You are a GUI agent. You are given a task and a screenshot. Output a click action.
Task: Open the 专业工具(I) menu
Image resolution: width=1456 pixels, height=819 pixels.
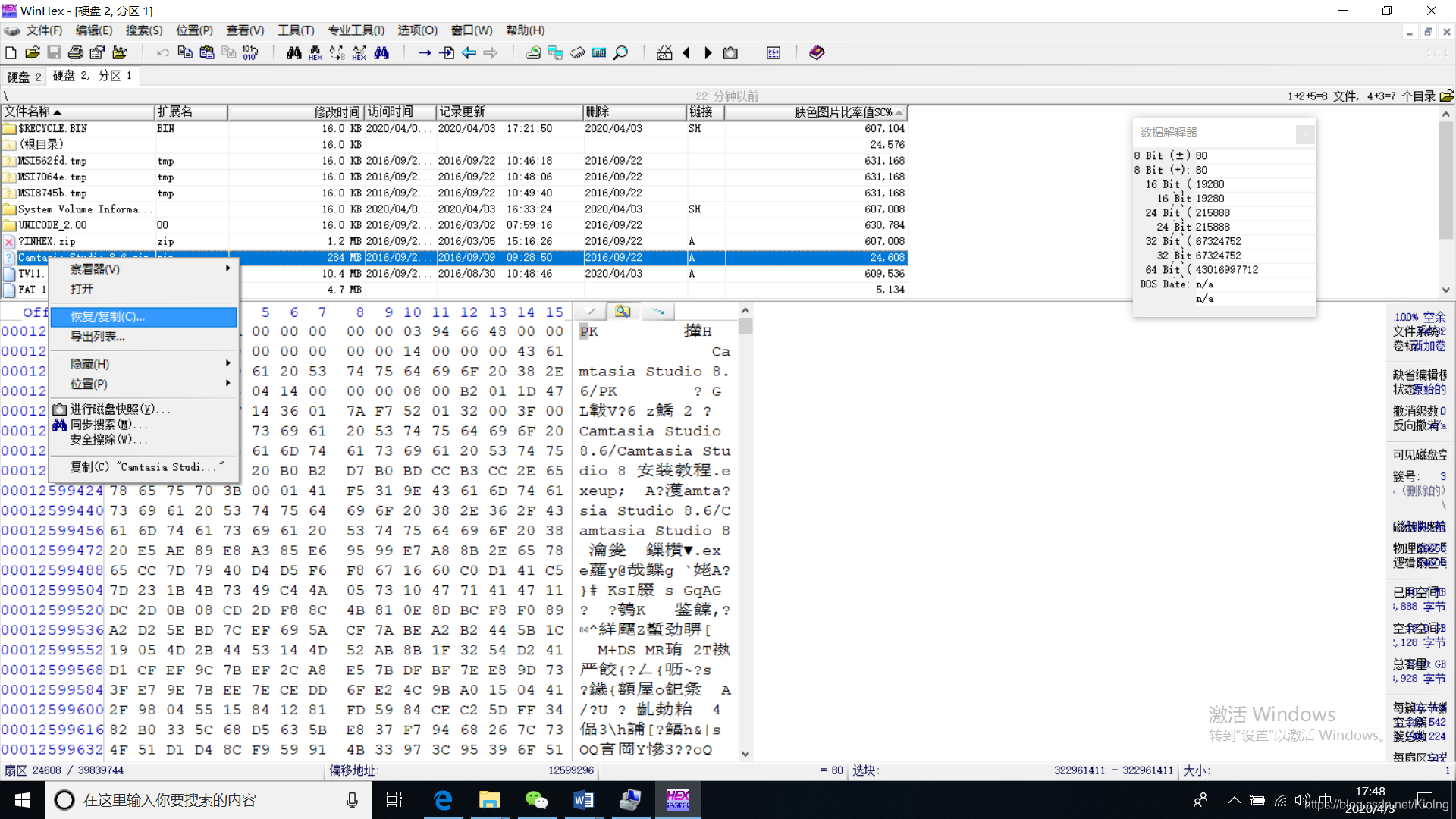(356, 30)
